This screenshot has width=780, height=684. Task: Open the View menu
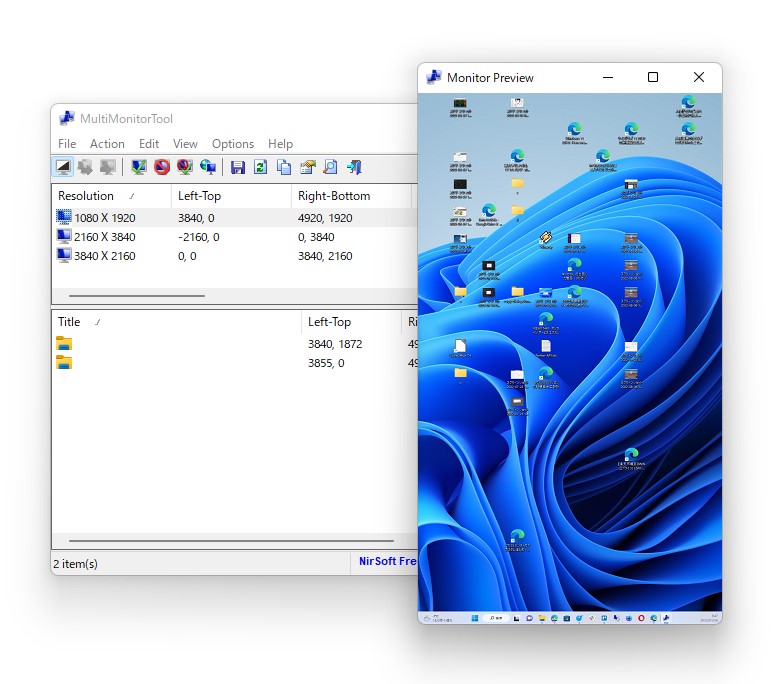(185, 144)
